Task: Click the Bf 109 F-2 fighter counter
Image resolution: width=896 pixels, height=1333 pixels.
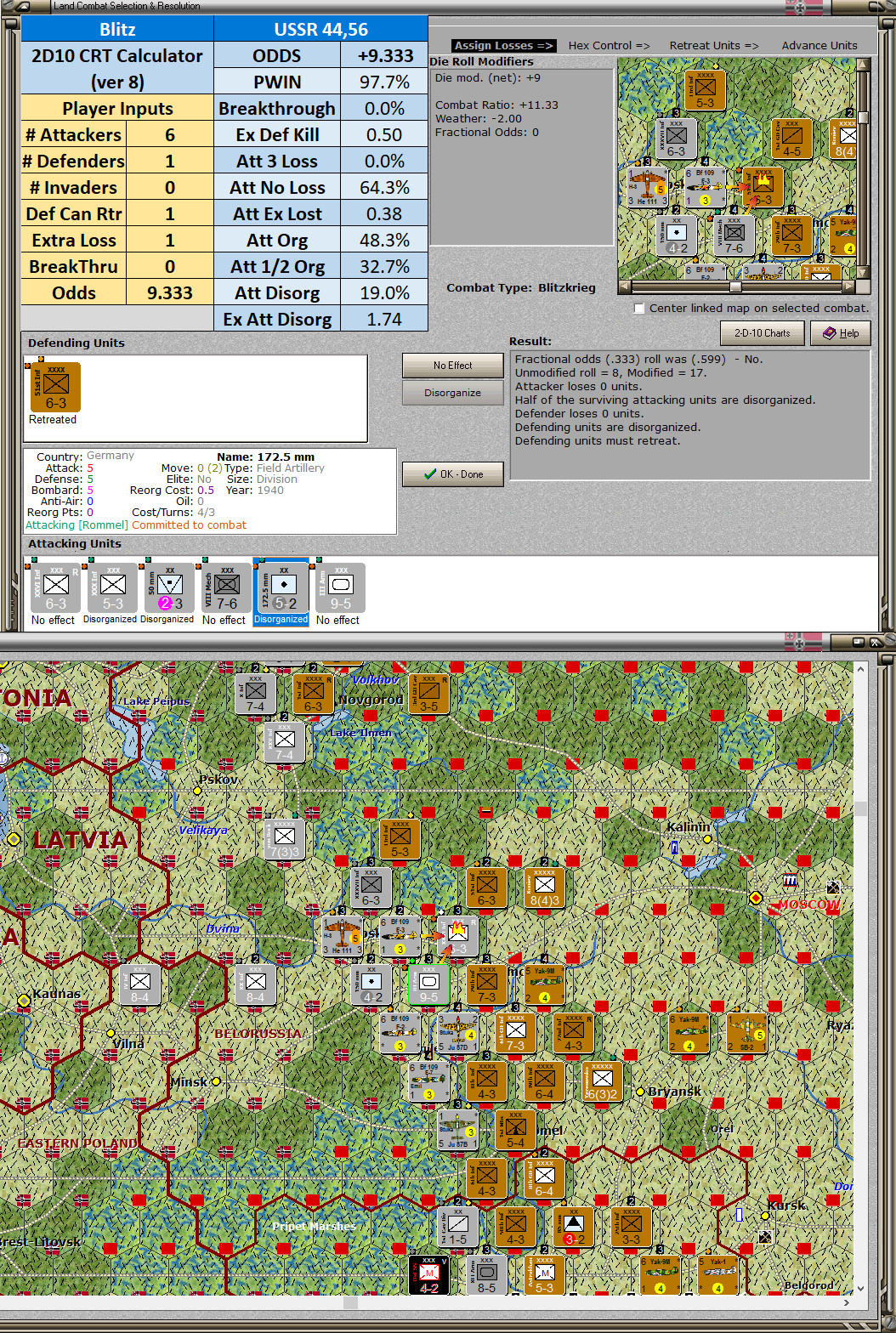Action: [x=400, y=1033]
